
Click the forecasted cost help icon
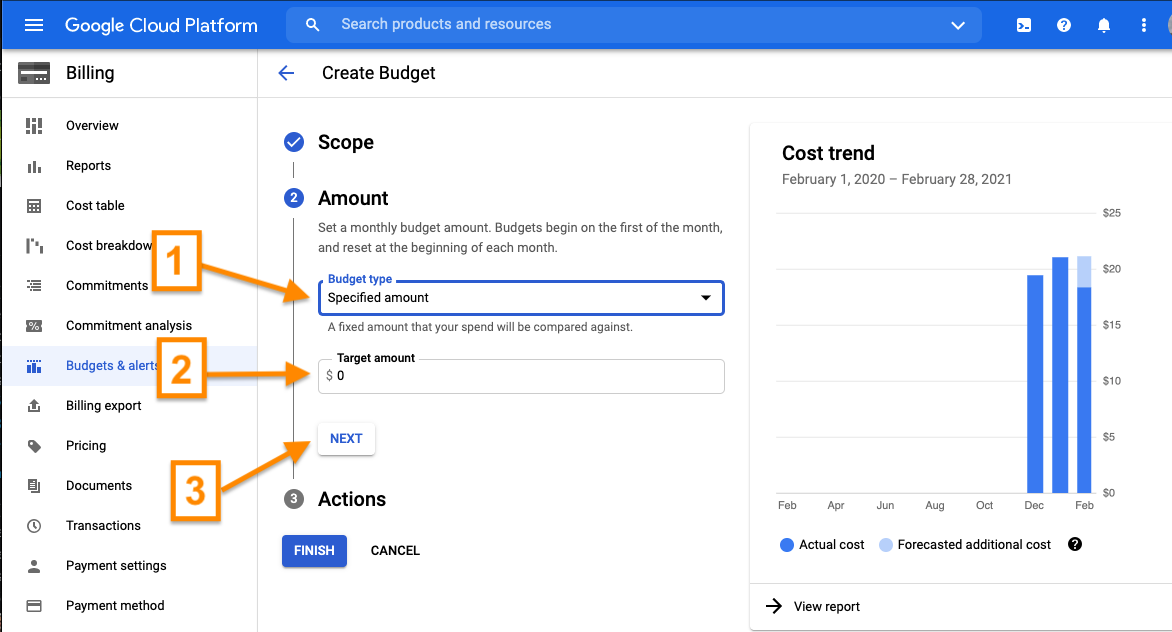click(1075, 545)
